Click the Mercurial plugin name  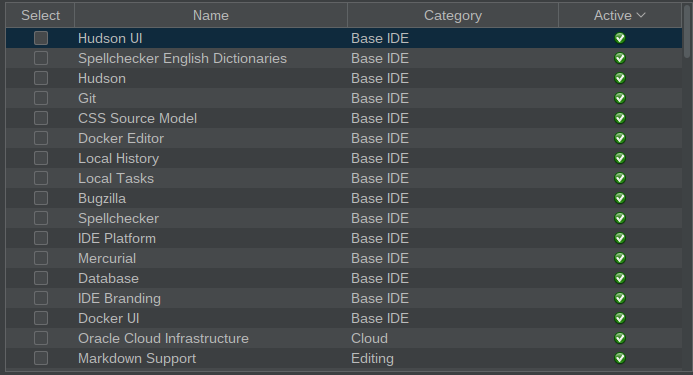[107, 258]
